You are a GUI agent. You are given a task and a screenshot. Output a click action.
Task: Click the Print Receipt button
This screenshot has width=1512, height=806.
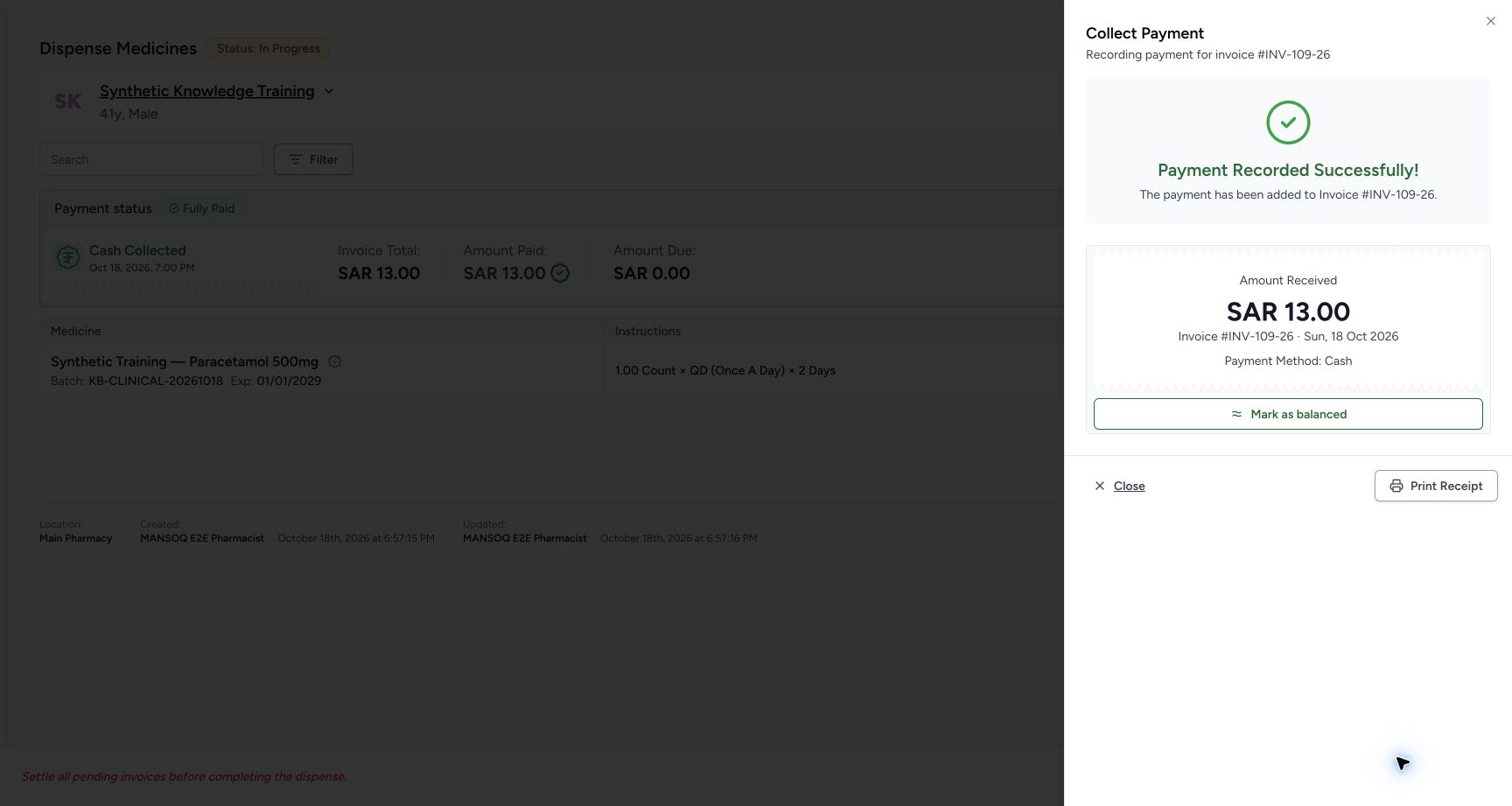1436,486
